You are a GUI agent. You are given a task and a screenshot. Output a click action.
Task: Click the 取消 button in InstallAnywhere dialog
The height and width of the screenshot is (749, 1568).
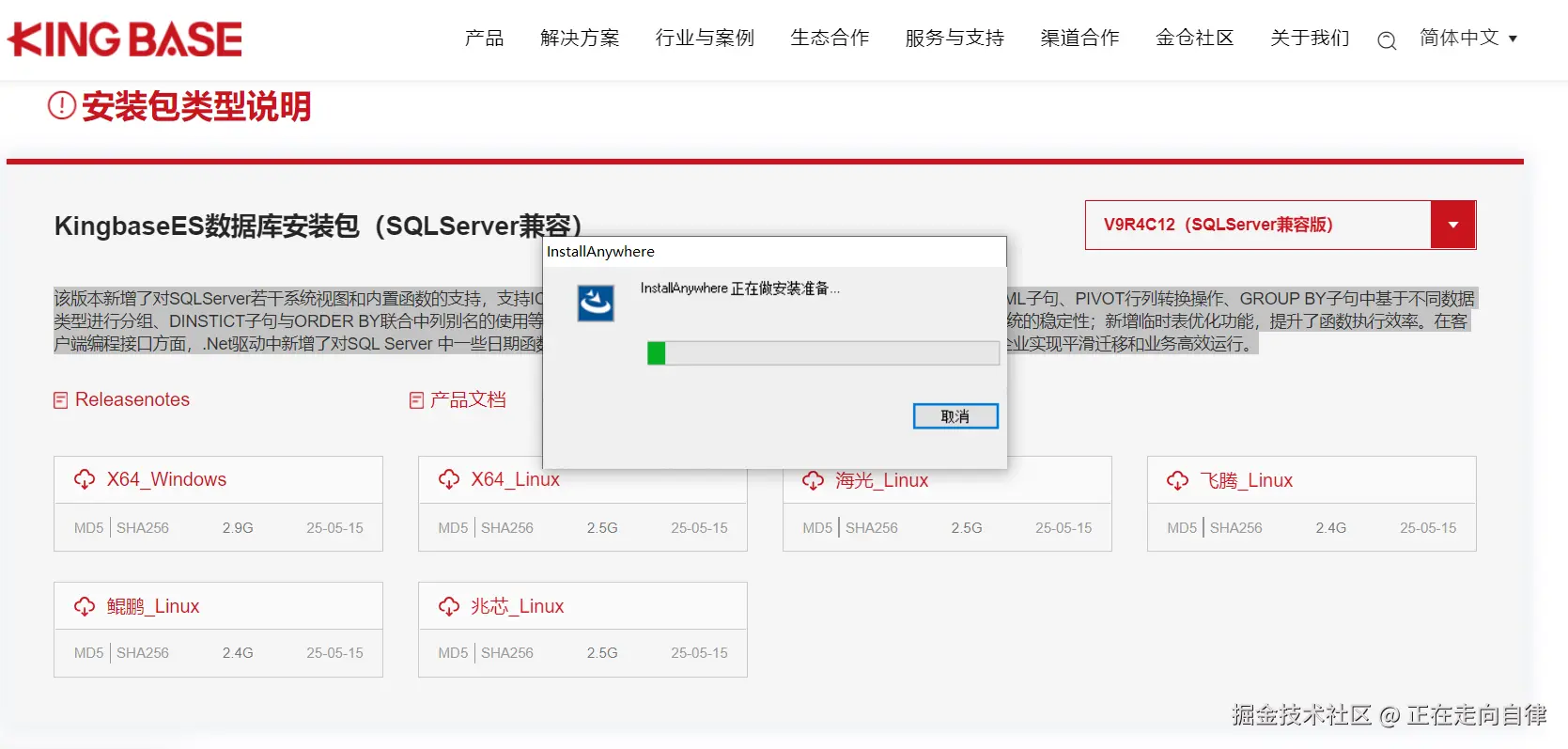coord(955,416)
